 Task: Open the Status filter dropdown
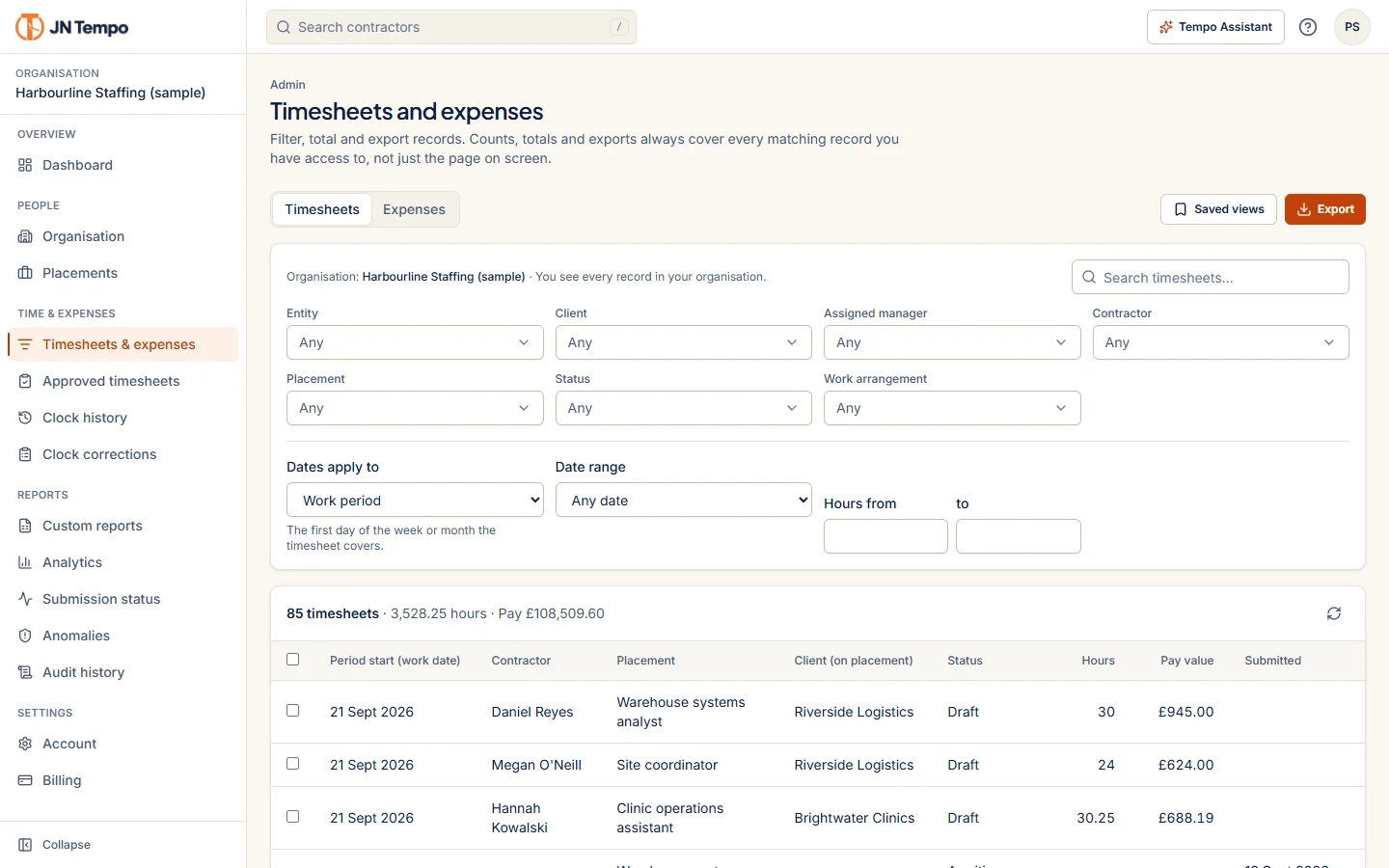tap(684, 408)
